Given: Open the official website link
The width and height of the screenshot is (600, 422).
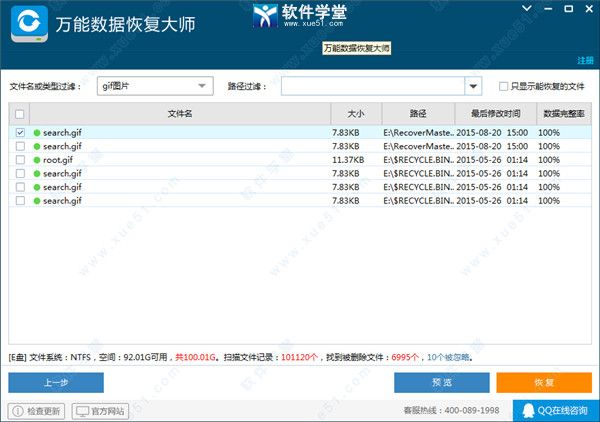Looking at the screenshot, I should click(x=101, y=411).
